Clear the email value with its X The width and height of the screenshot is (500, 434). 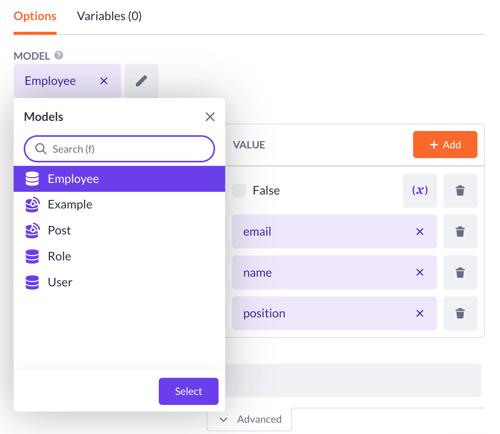[420, 231]
